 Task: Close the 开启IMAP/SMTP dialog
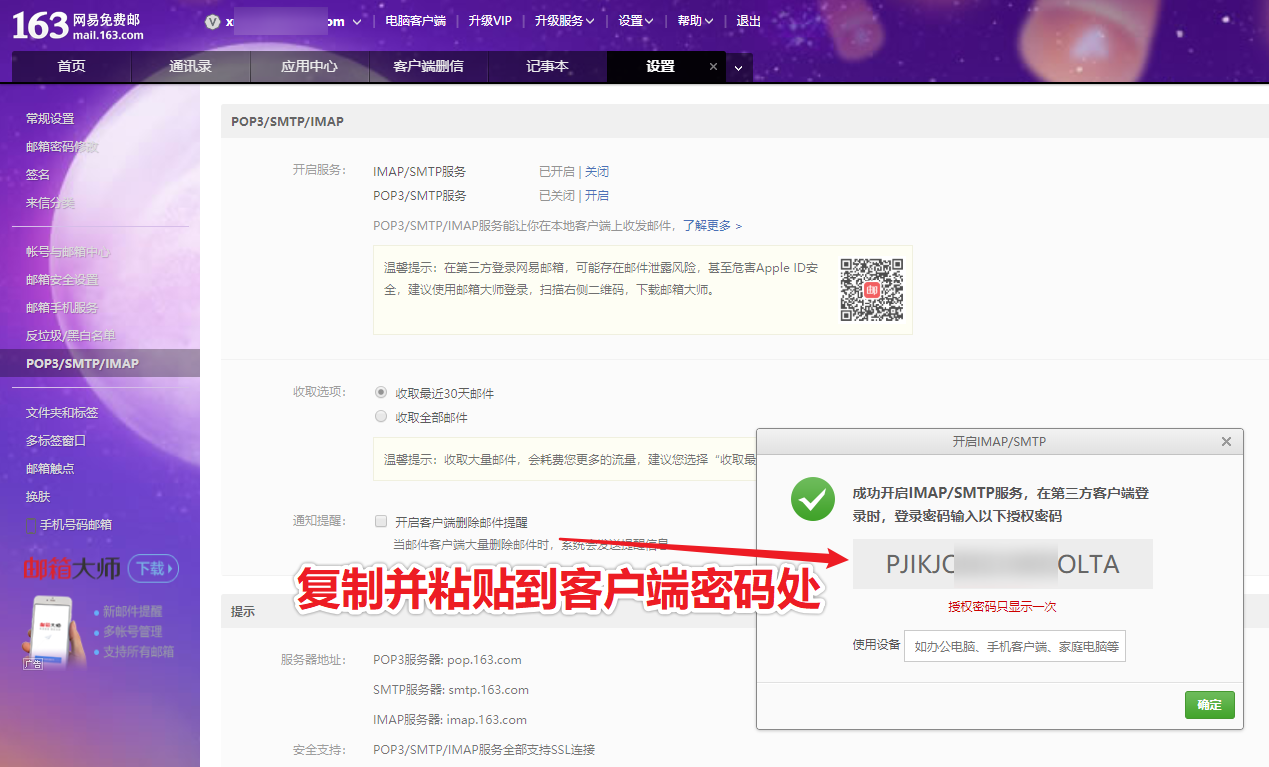(x=1226, y=441)
